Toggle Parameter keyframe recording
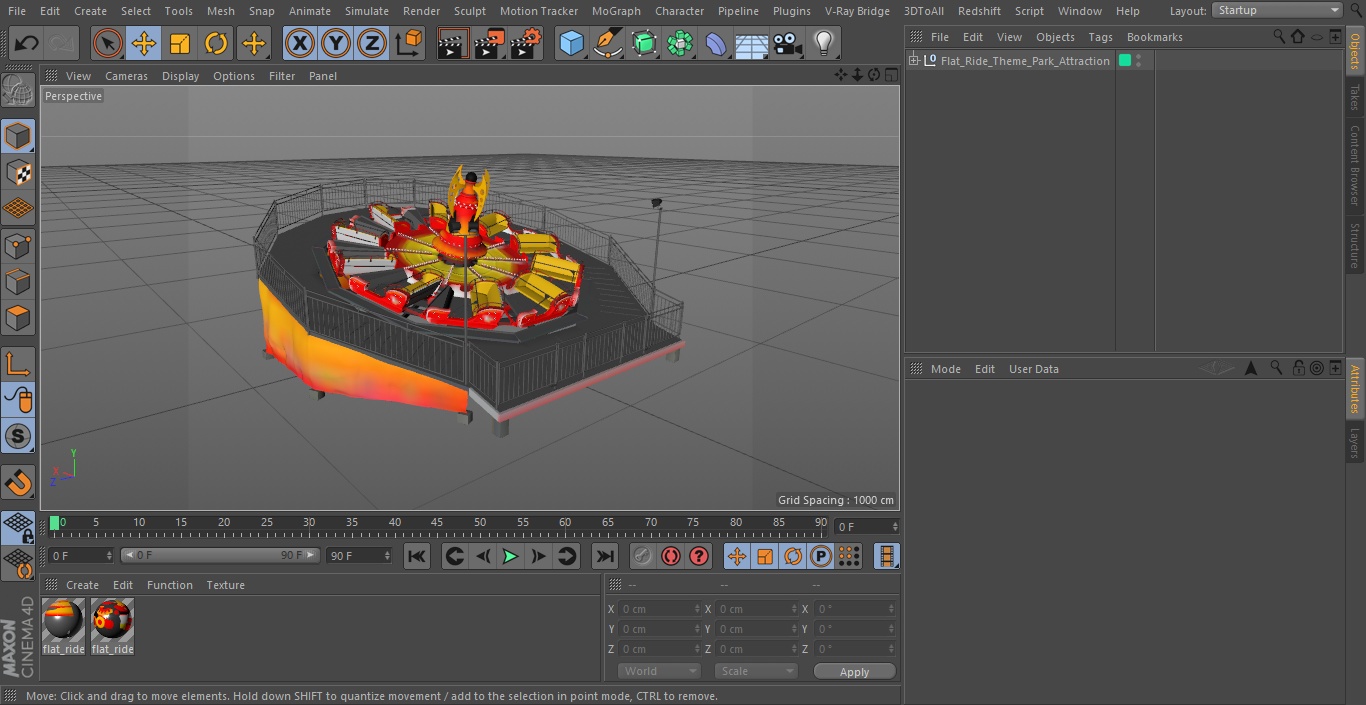The height and width of the screenshot is (705, 1366). point(821,556)
